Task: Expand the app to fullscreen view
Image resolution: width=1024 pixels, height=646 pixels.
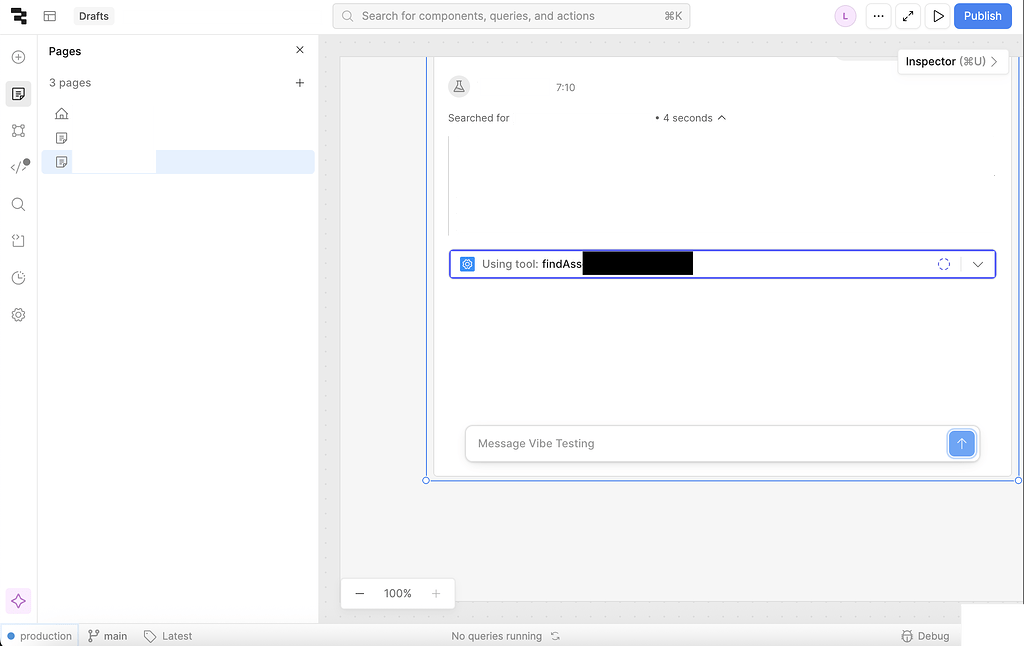Action: [908, 16]
